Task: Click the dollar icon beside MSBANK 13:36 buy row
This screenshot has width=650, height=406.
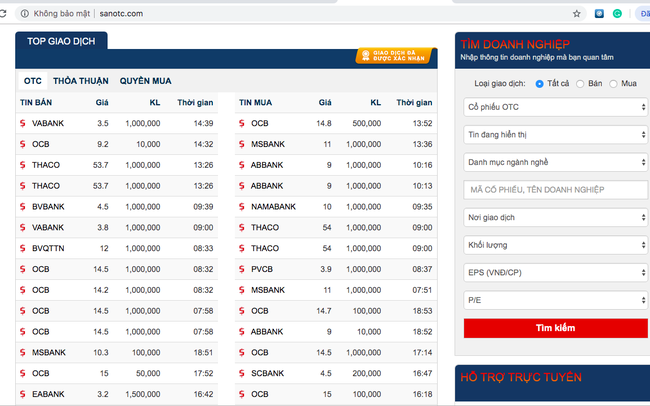Action: coord(242,144)
